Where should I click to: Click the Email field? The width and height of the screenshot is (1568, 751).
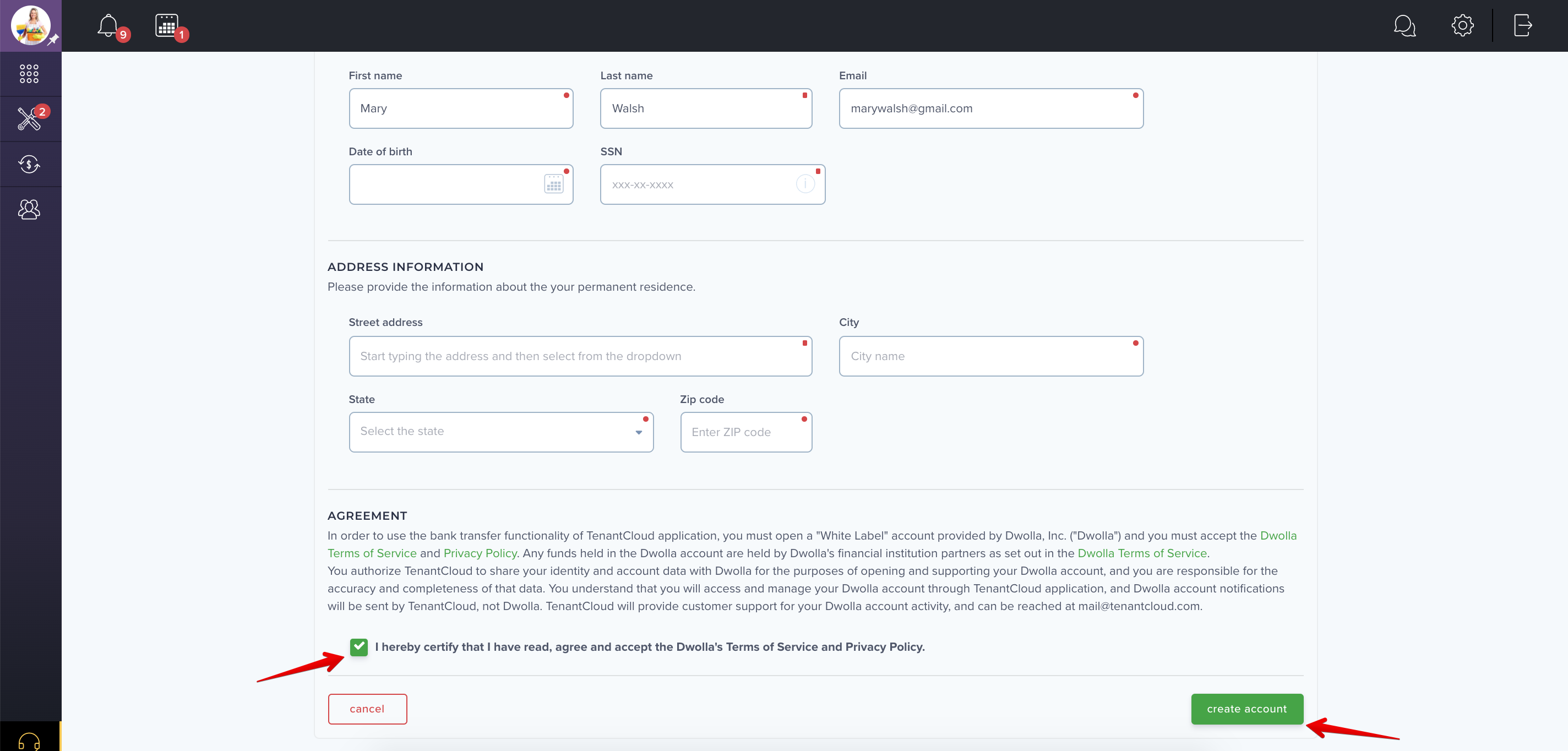pyautogui.click(x=990, y=108)
